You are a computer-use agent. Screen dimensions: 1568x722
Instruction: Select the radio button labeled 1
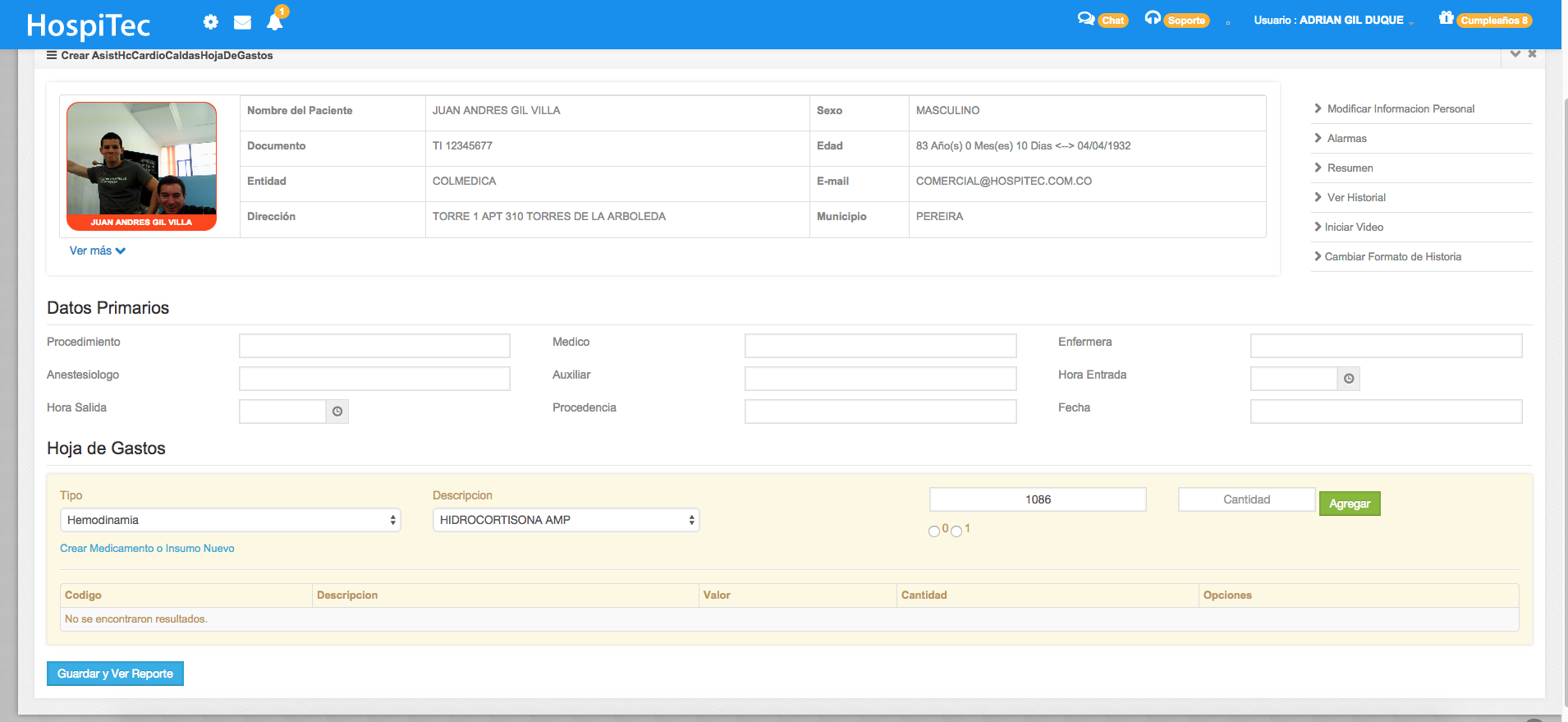click(x=956, y=531)
